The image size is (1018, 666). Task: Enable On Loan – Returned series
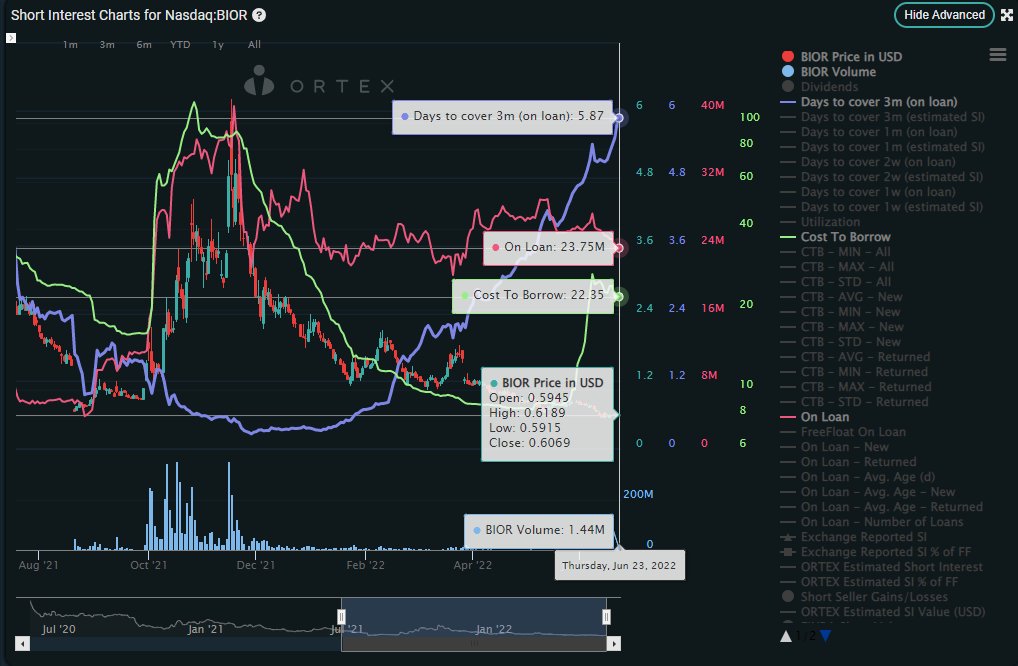coord(849,462)
